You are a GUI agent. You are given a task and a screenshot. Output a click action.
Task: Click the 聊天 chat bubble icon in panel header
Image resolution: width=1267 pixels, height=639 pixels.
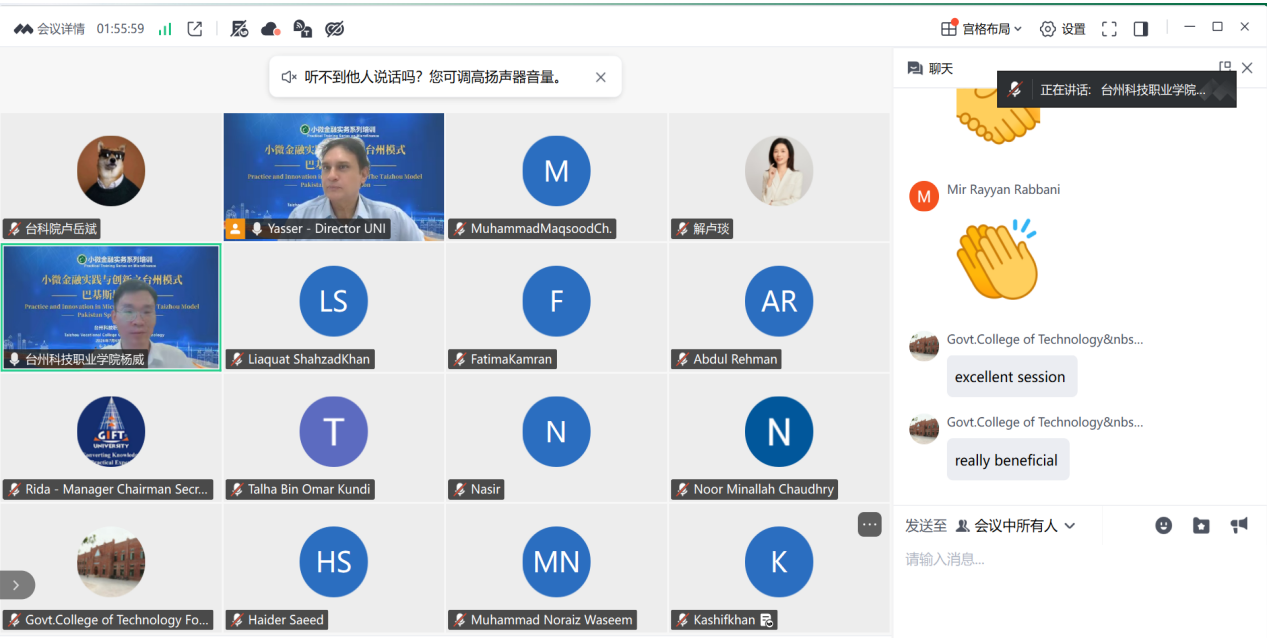(914, 68)
